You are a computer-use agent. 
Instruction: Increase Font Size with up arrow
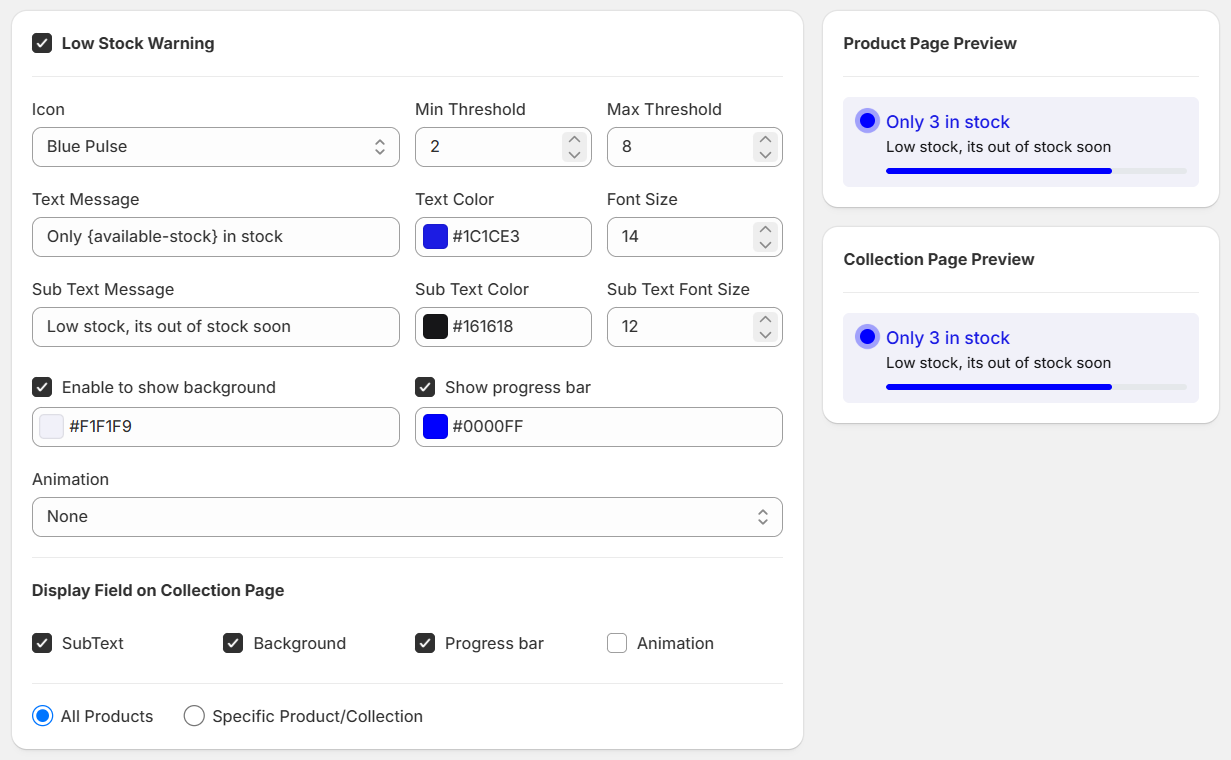(765, 230)
